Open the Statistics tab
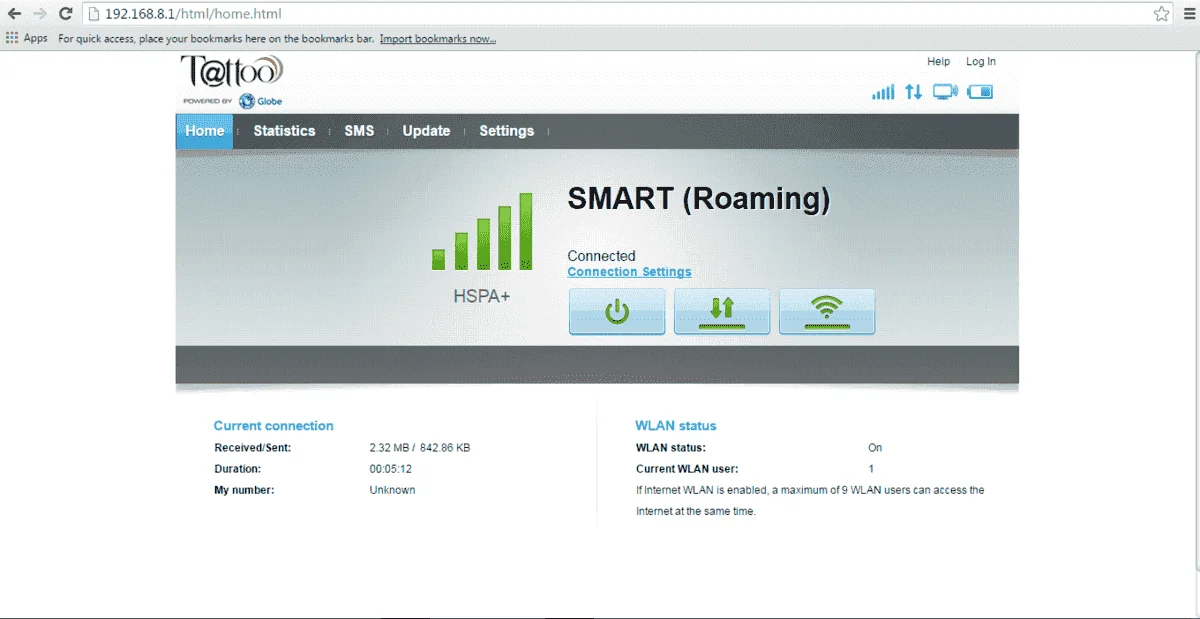 tap(284, 131)
